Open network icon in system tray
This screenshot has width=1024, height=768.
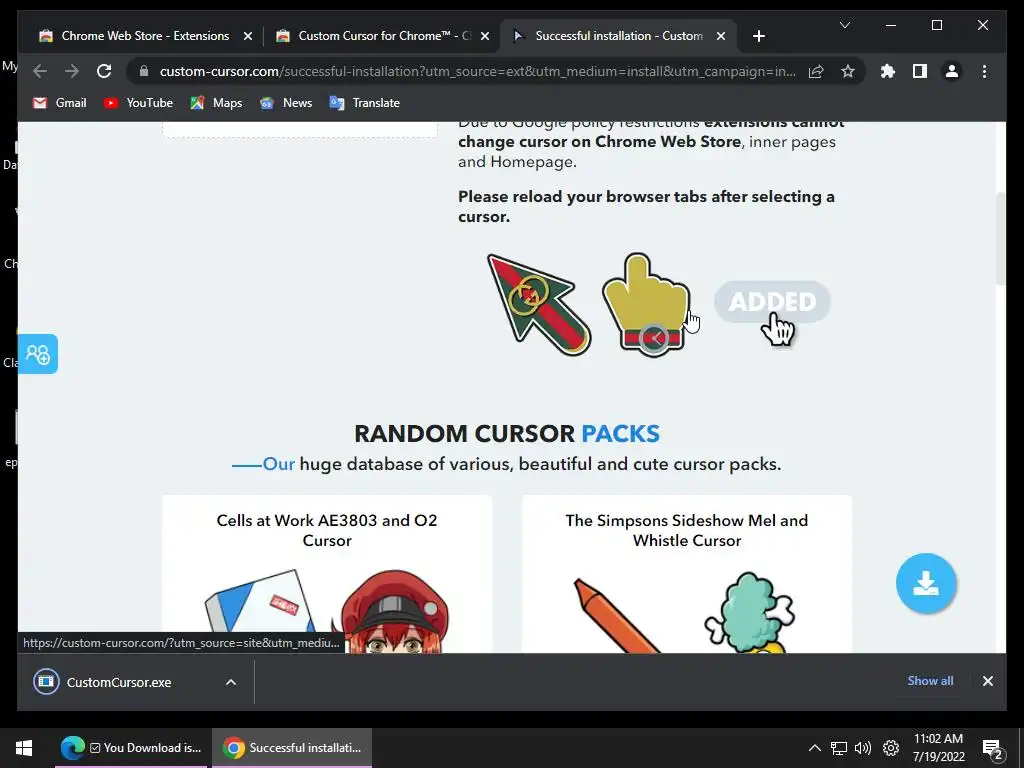839,748
